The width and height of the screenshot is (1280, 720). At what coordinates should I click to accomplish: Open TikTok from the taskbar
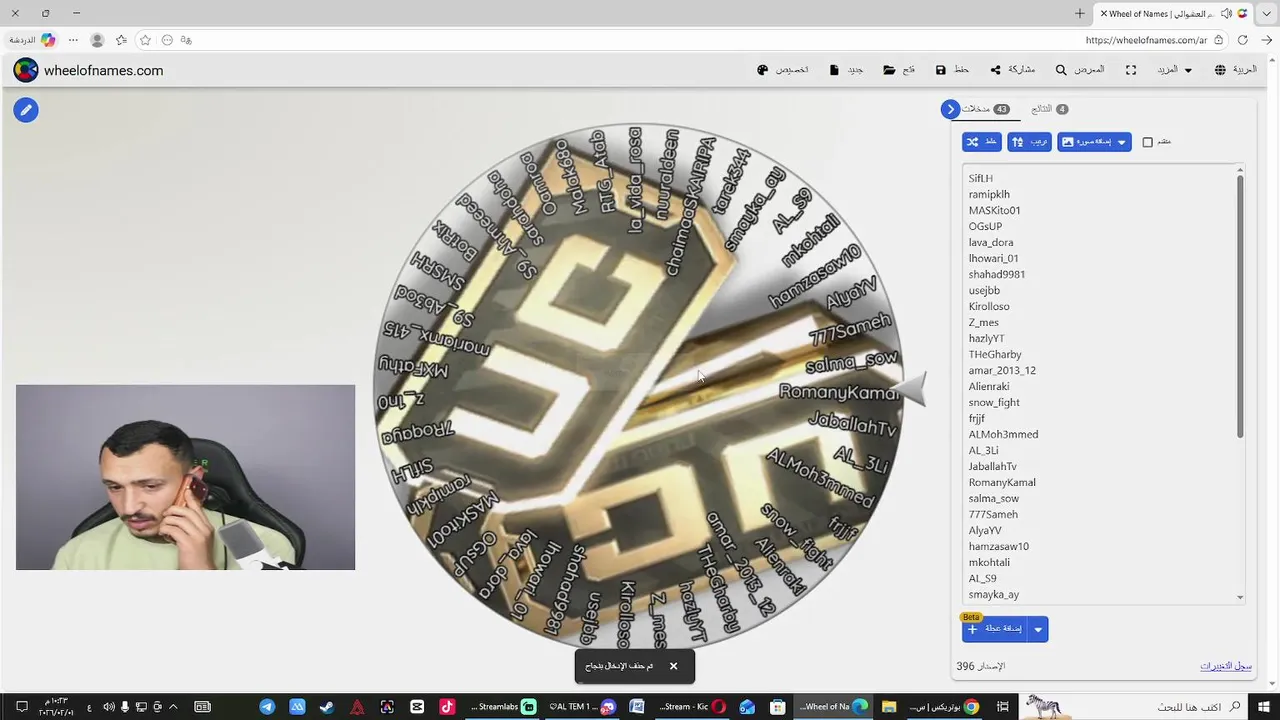(447, 707)
